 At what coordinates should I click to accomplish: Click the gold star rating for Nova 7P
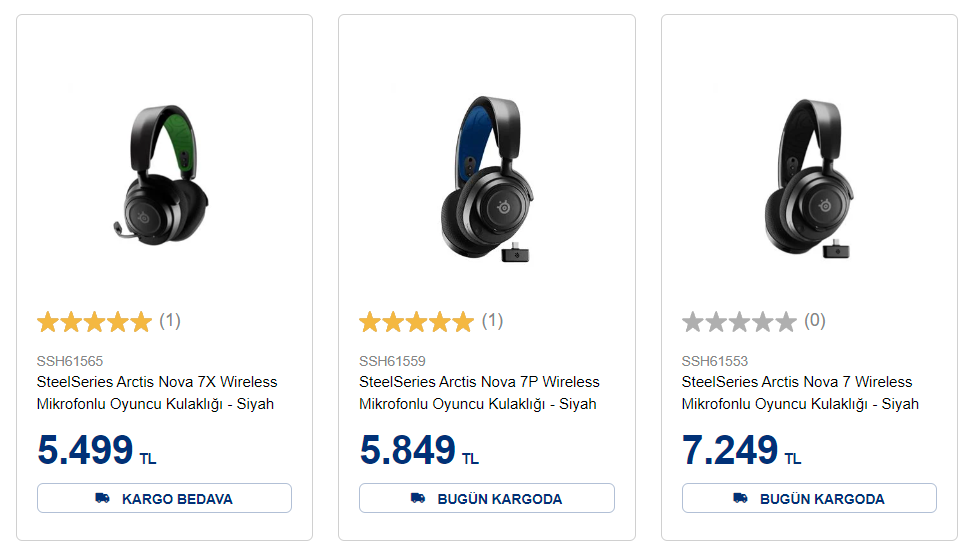(416, 322)
